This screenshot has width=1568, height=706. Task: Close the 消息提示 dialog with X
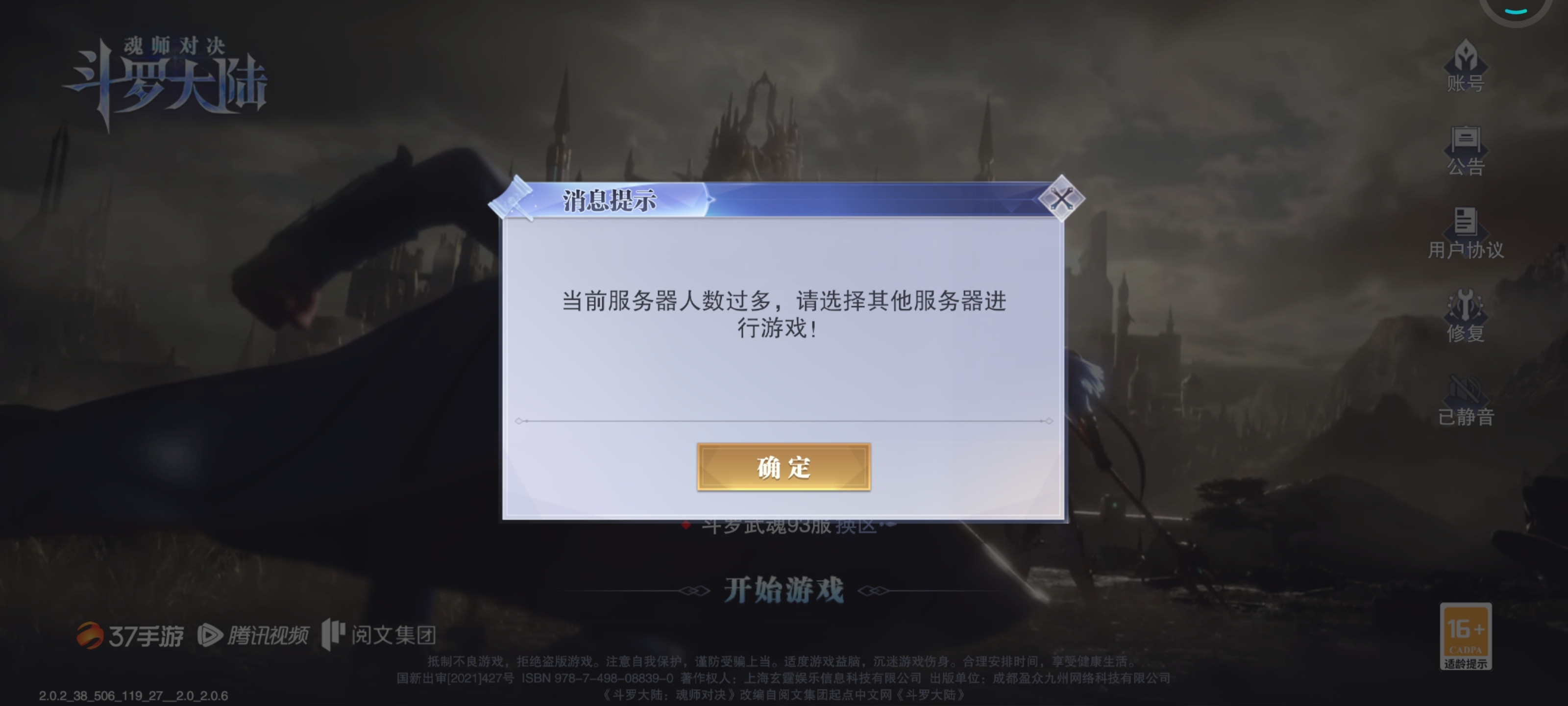click(x=1061, y=198)
